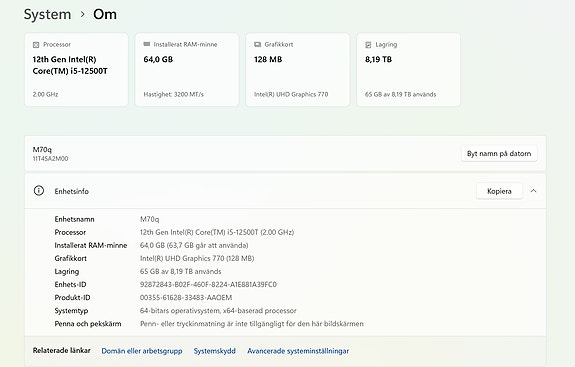Screen dimensions: 575x367
Task: Click the Penna och pekskärm value text
Action: (252, 324)
